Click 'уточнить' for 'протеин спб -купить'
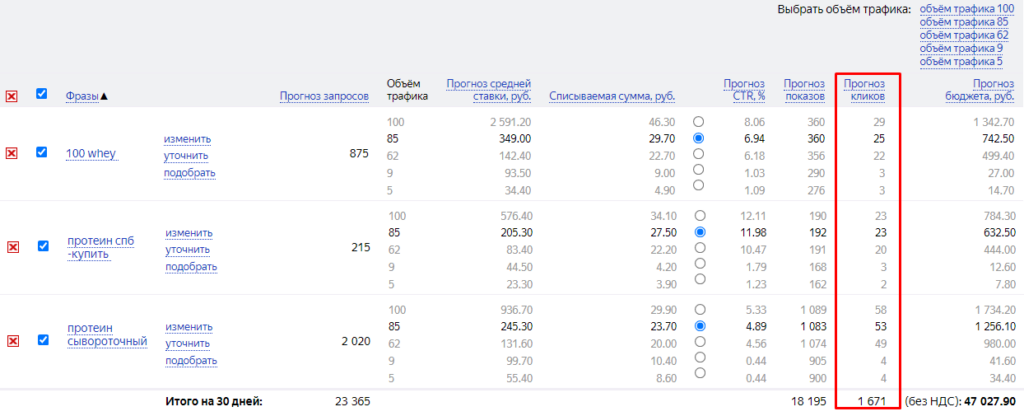This screenshot has height=416, width=1024. (x=187, y=250)
